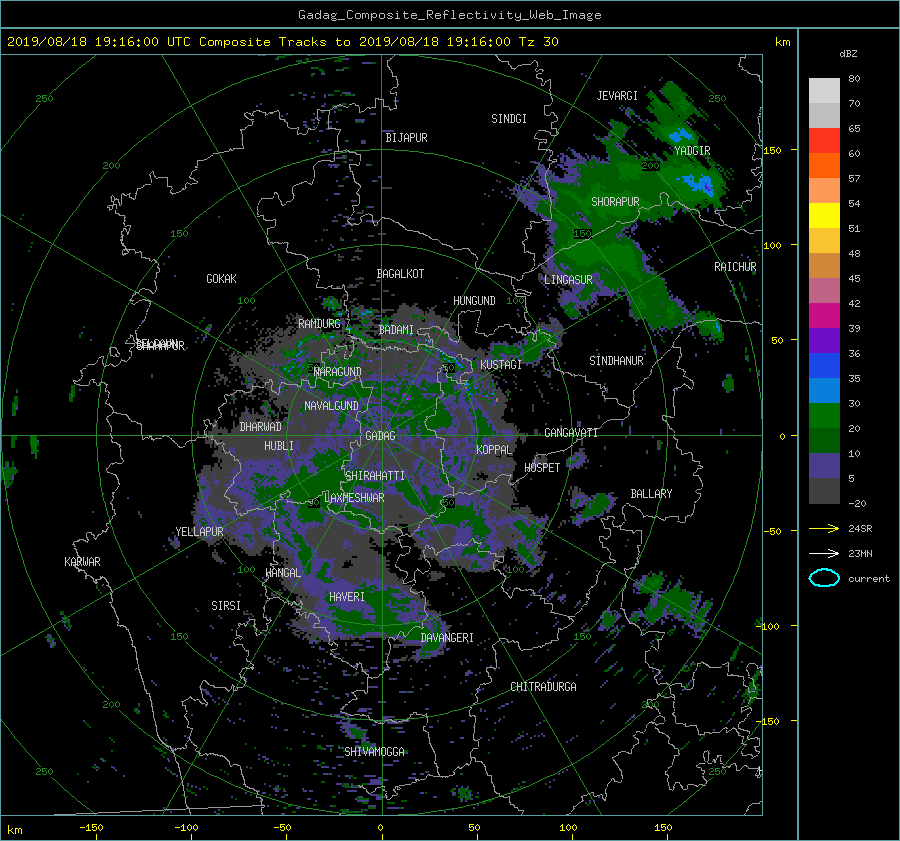Click the SIRSI city label

click(x=226, y=606)
